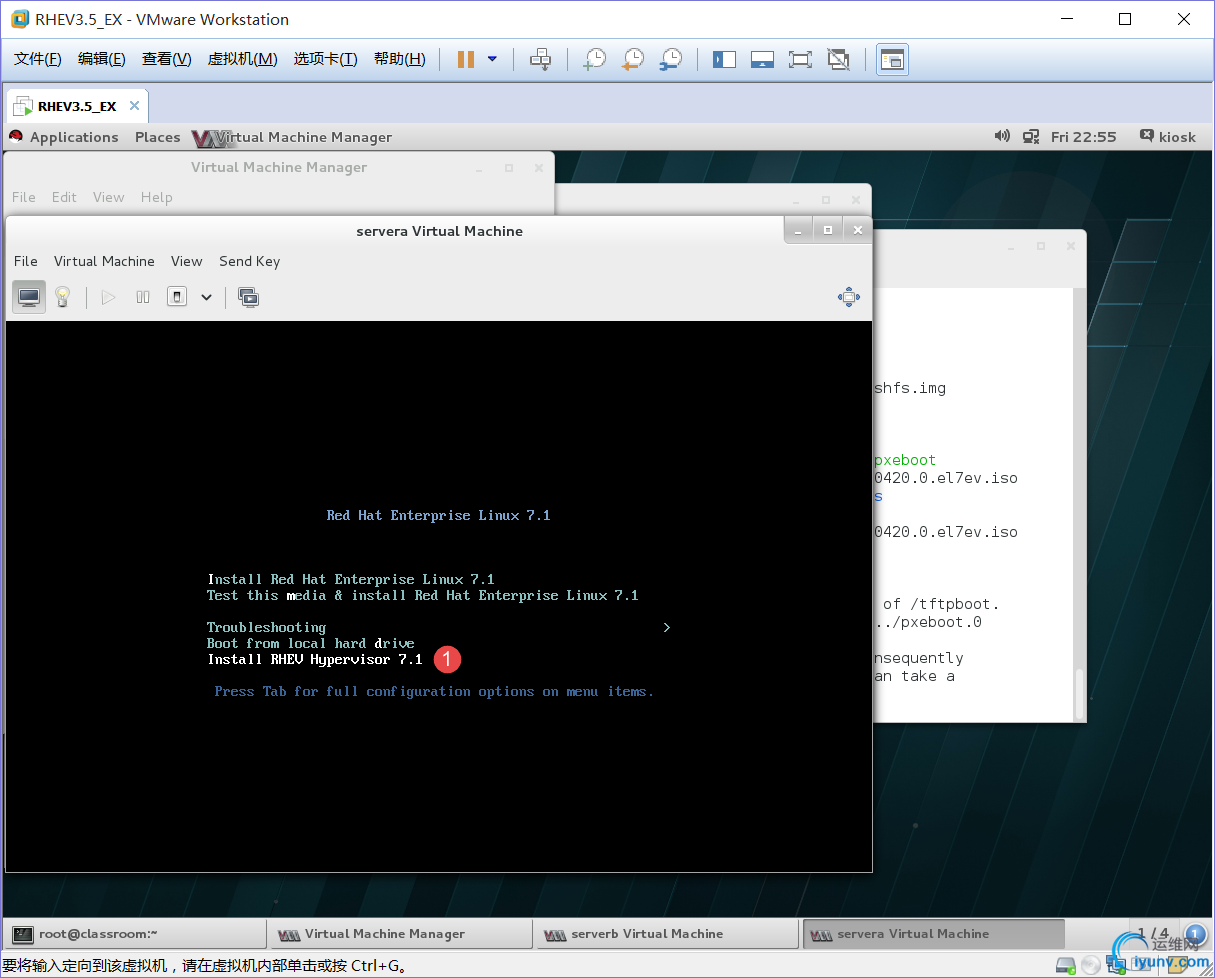This screenshot has width=1215, height=978.
Task: Expand the Troubleshooting submenu arrow
Action: pyautogui.click(x=666, y=628)
